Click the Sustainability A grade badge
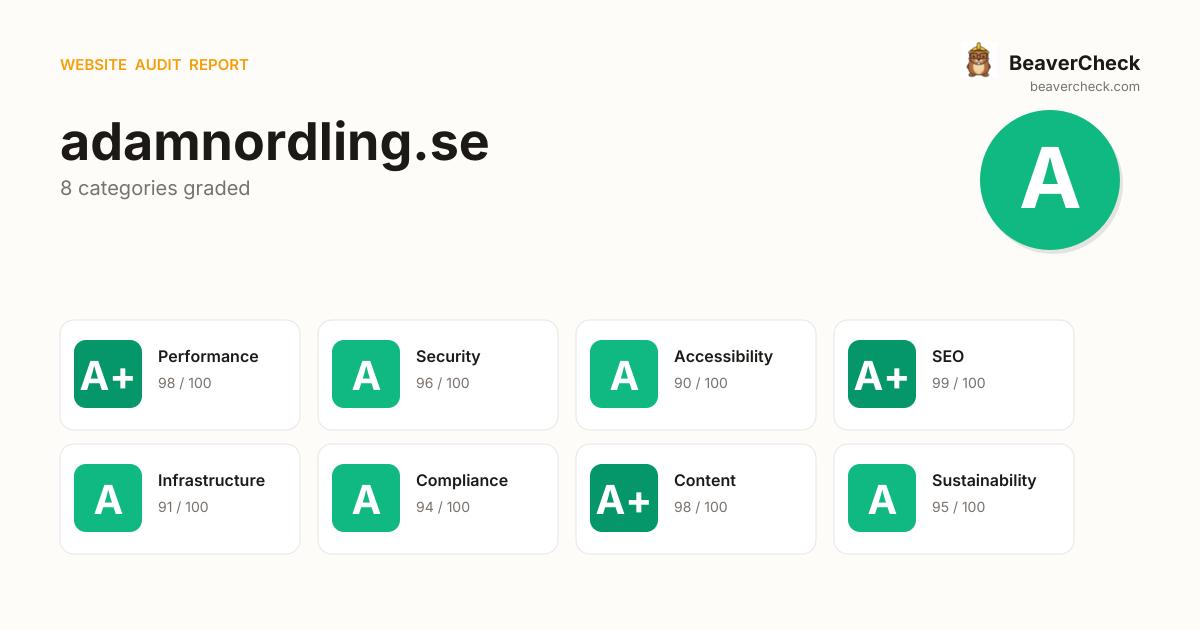 coord(882,498)
